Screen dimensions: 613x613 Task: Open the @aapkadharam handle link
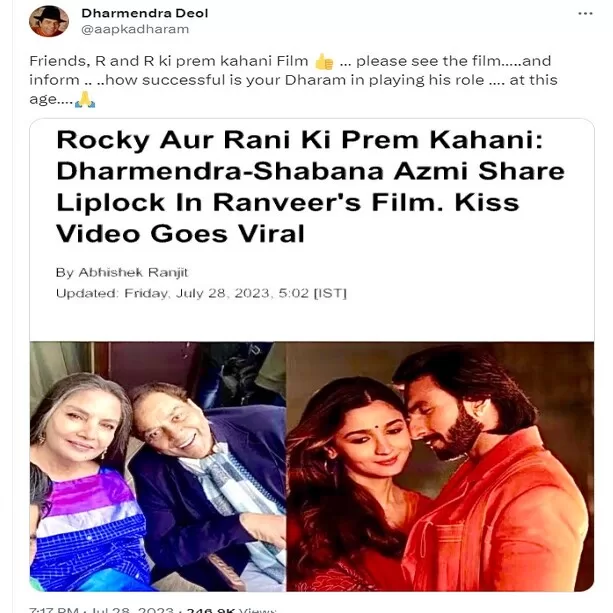click(x=135, y=29)
